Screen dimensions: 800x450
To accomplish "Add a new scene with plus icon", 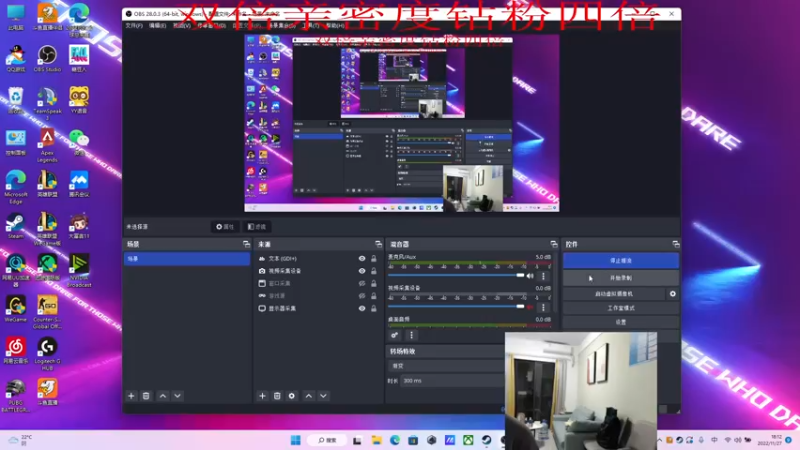I will (x=131, y=396).
